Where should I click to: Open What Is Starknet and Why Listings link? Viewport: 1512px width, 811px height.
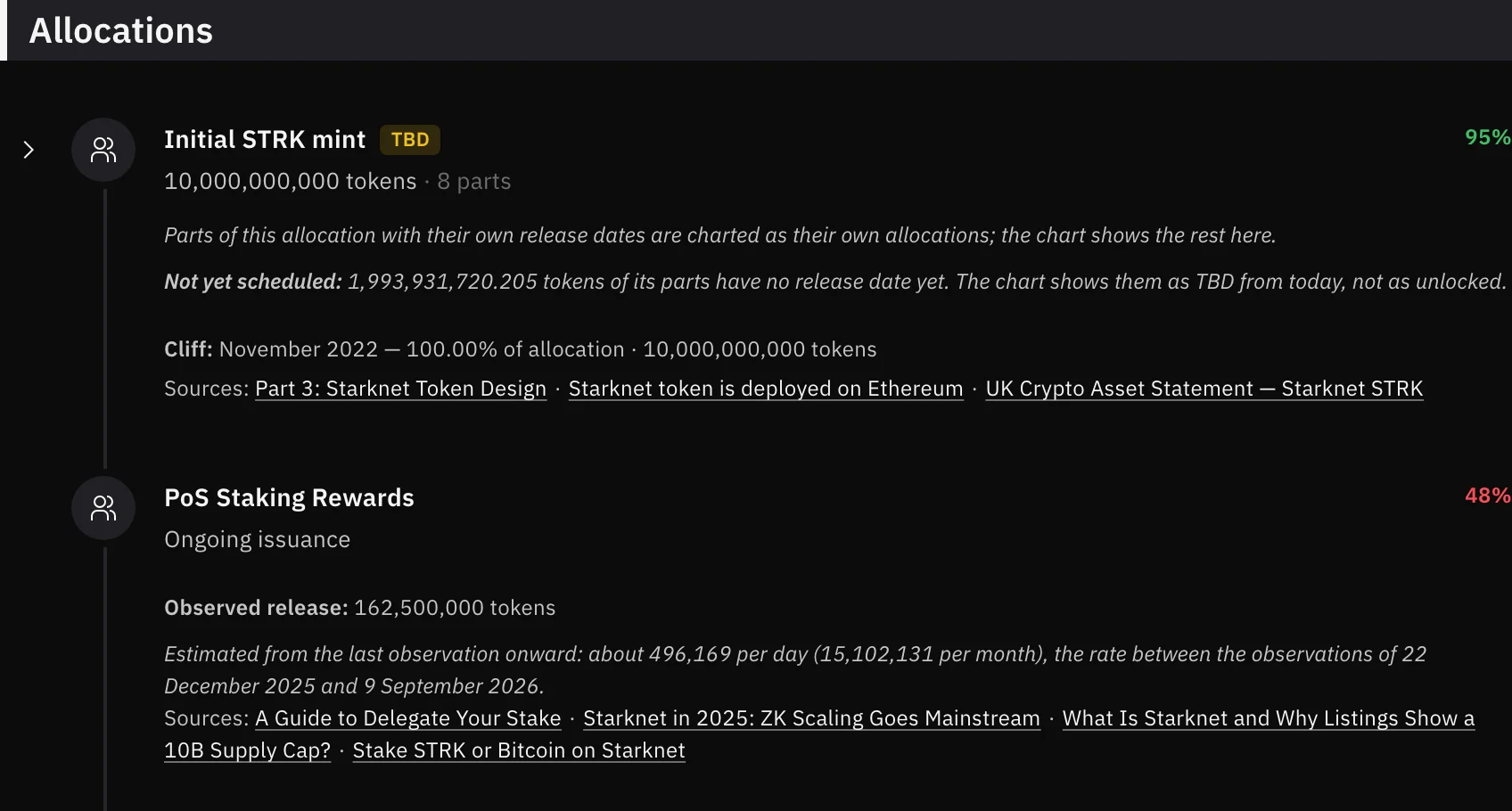(1269, 718)
